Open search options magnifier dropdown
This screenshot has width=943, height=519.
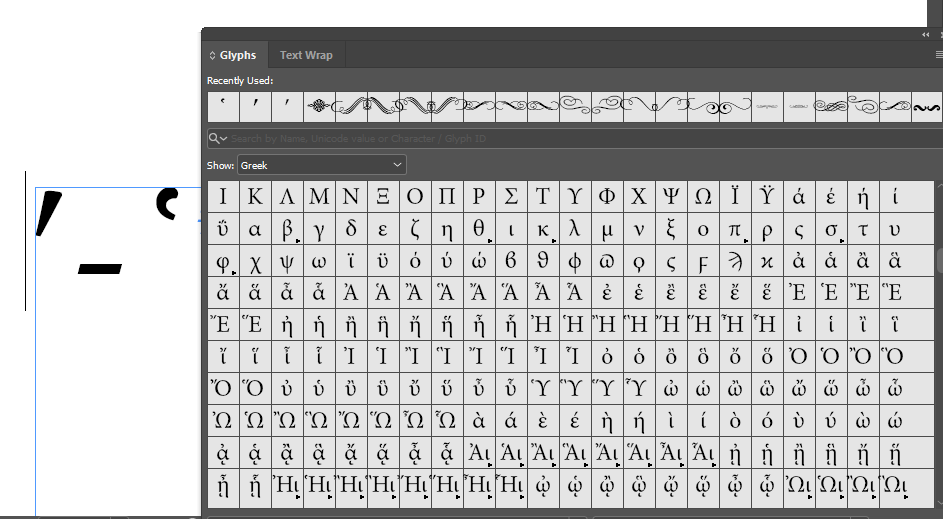click(218, 138)
